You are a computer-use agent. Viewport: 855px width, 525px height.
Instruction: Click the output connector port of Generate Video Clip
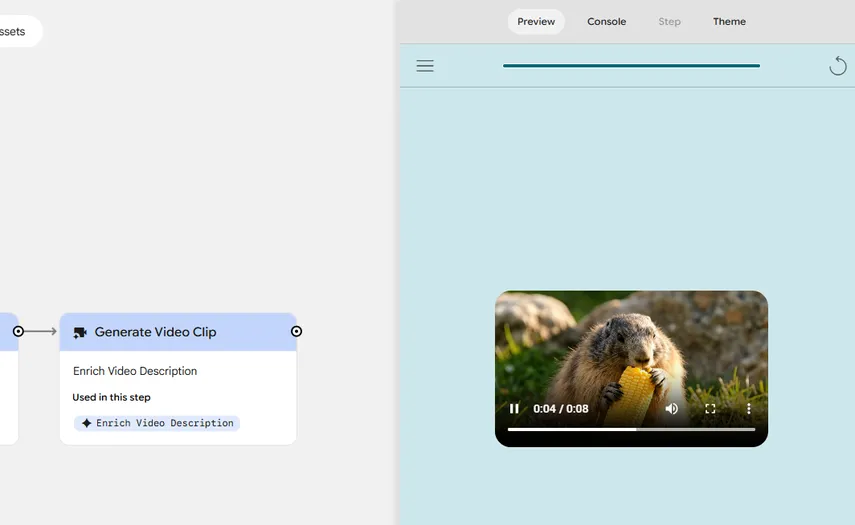pos(296,331)
